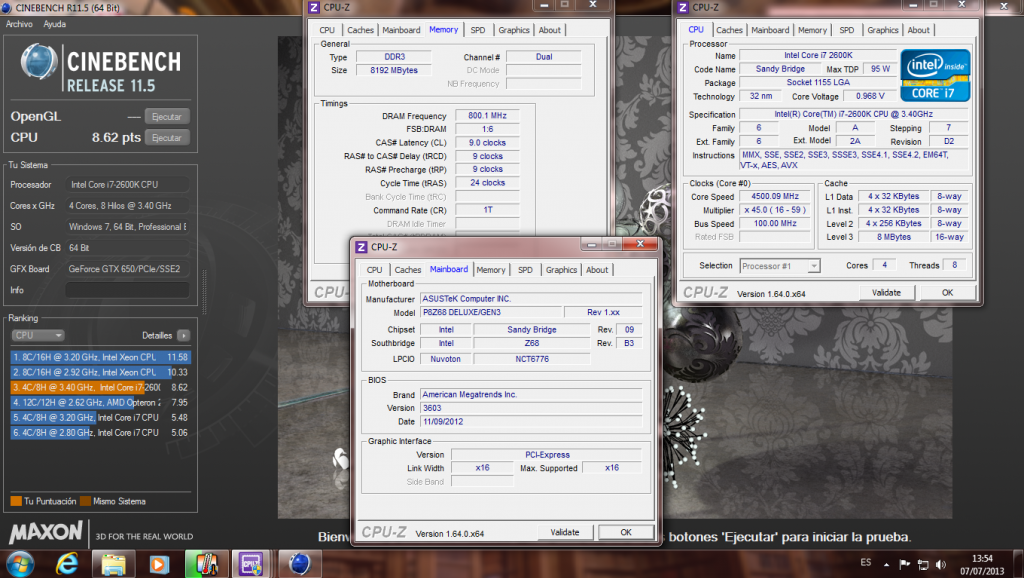Open Graphics tab in Memory CPU-Z window
1024x578 pixels.
[x=513, y=30]
